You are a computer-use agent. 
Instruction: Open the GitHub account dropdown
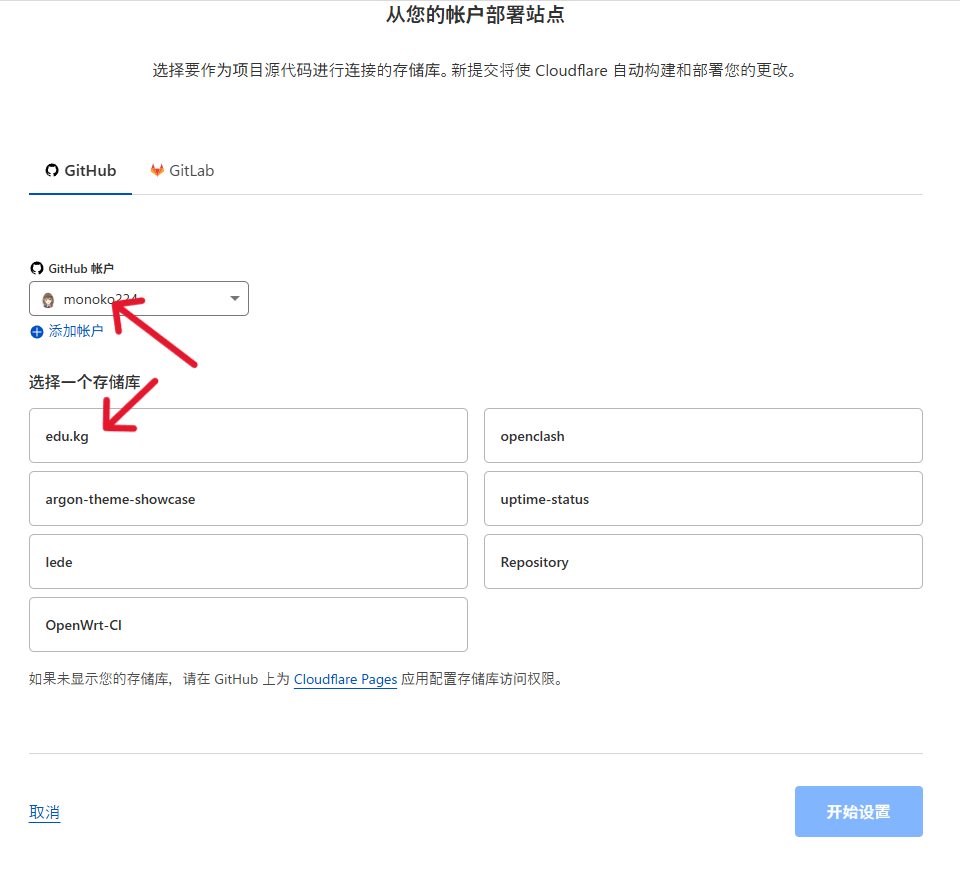[x=139, y=299]
